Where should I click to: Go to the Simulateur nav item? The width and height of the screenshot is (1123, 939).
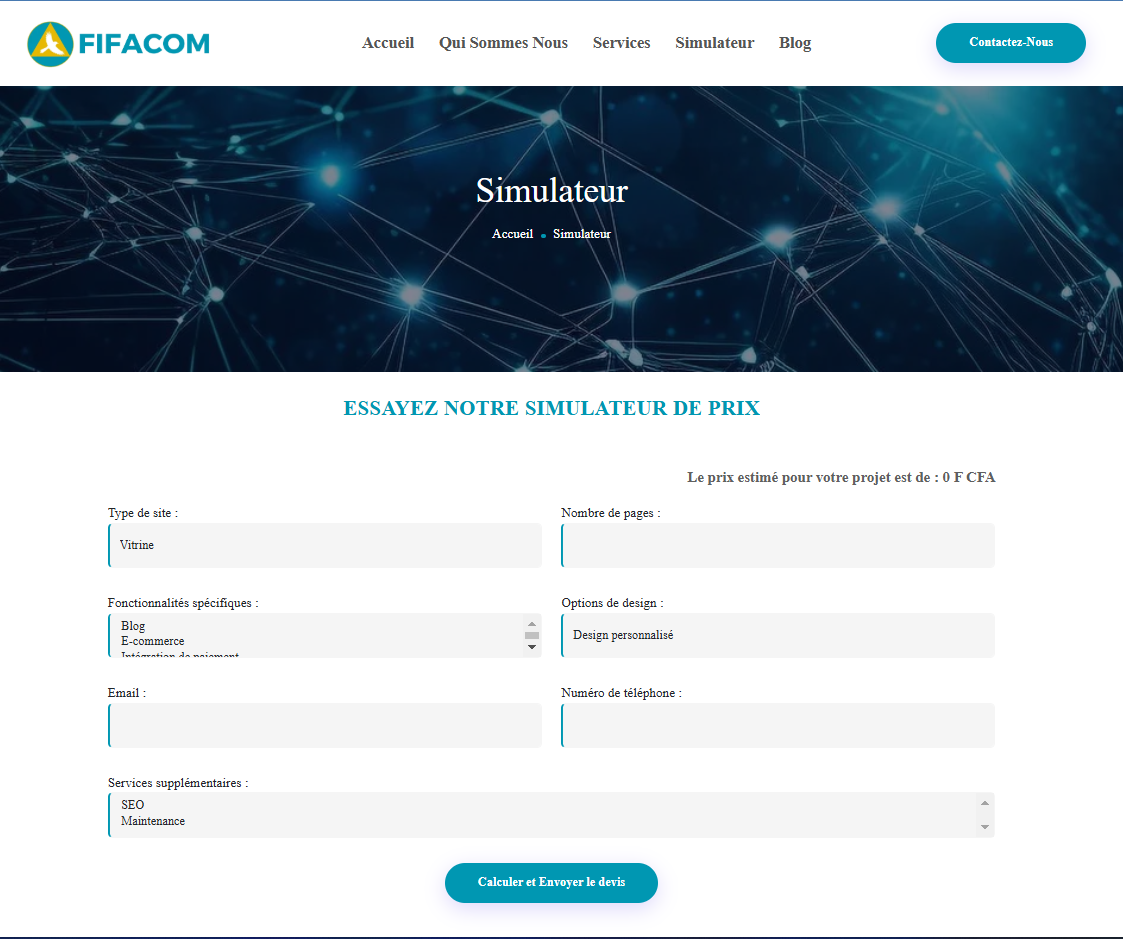coord(714,43)
